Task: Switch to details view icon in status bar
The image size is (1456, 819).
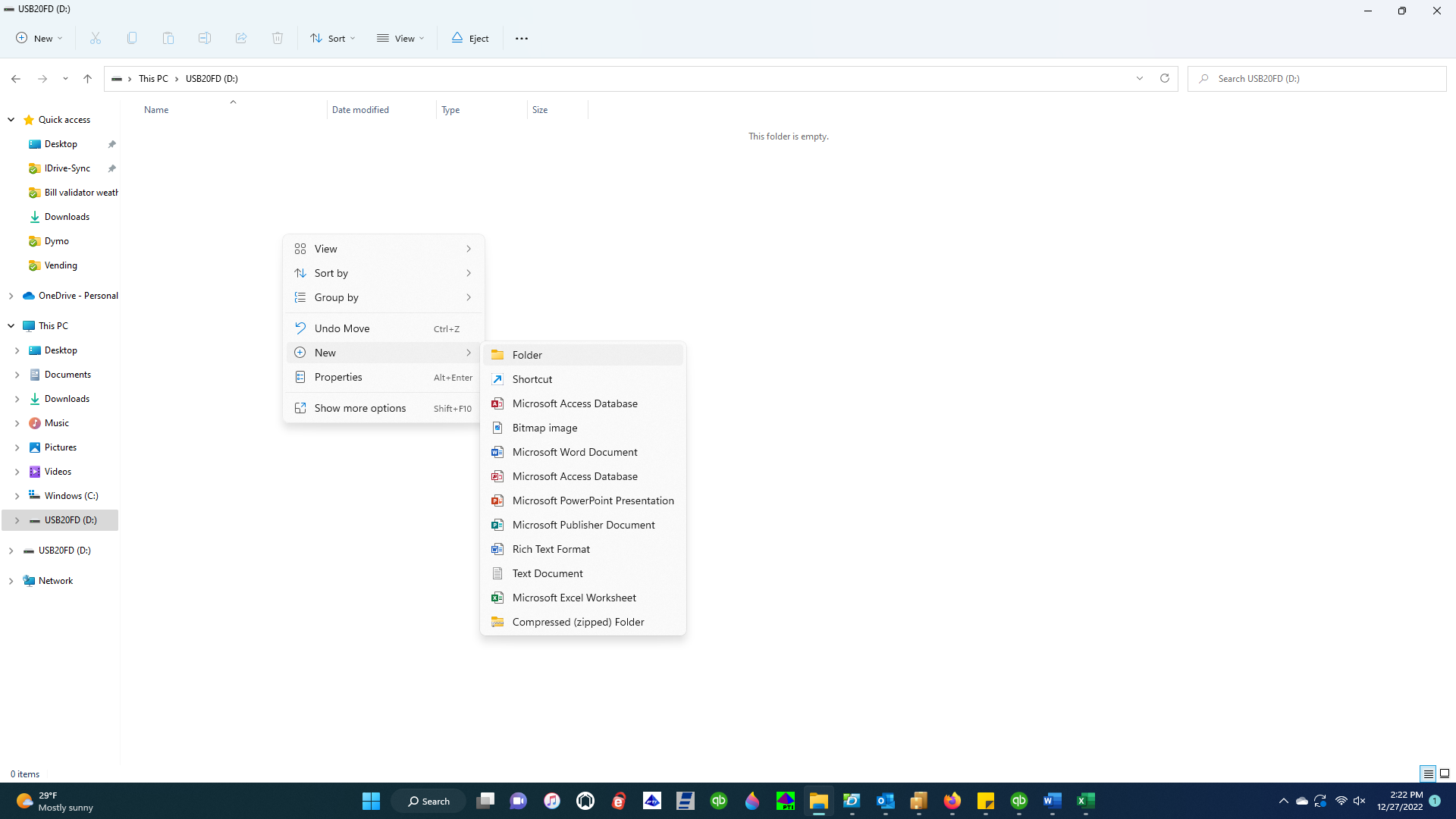Action: pyautogui.click(x=1428, y=773)
